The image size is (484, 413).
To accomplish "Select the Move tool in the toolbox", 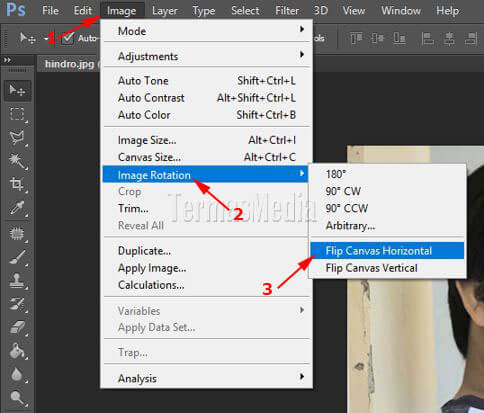I will click(x=17, y=90).
